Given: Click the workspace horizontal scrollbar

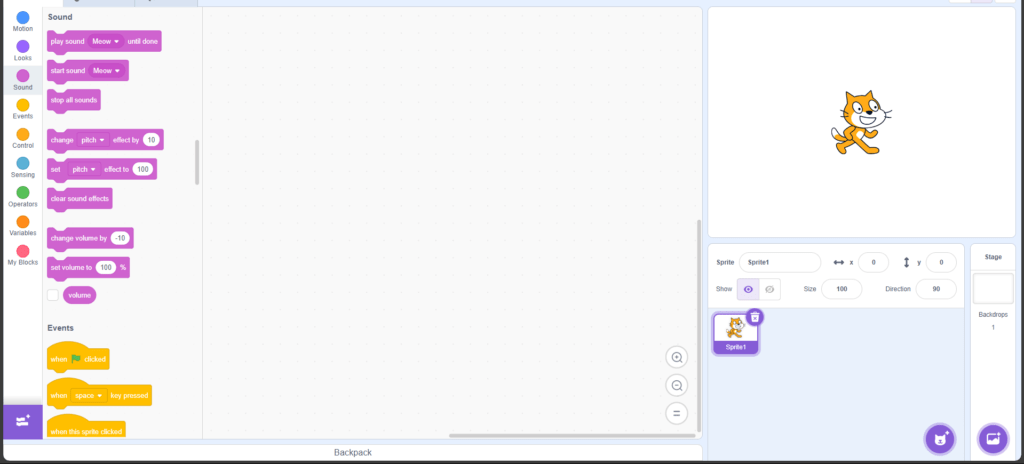Looking at the screenshot, I should (571, 435).
